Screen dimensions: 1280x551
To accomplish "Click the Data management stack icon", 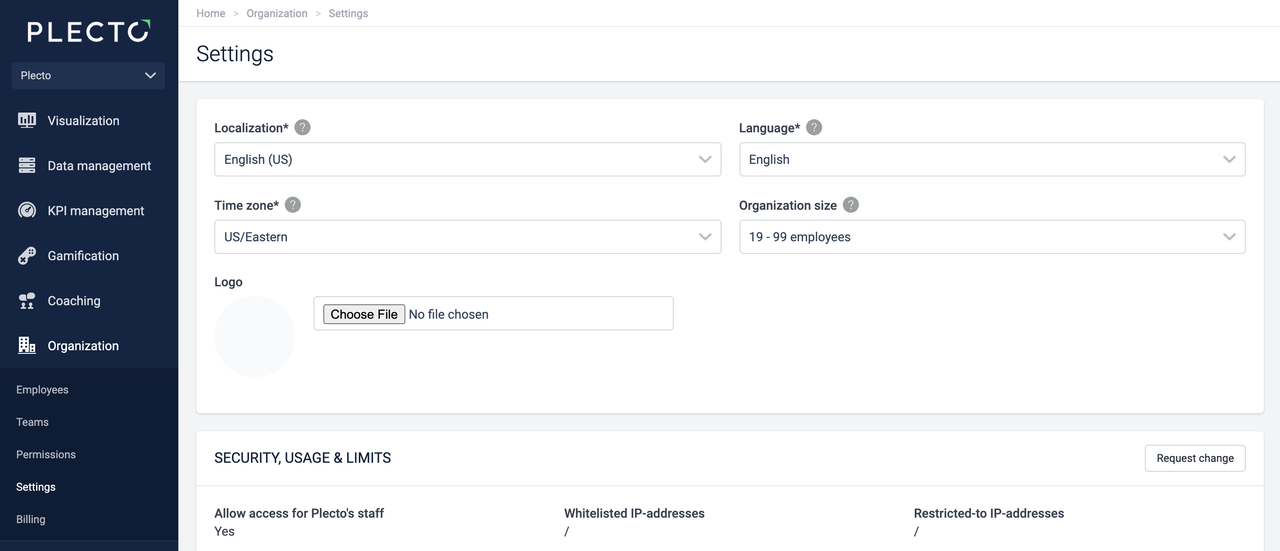I will 27,166.
